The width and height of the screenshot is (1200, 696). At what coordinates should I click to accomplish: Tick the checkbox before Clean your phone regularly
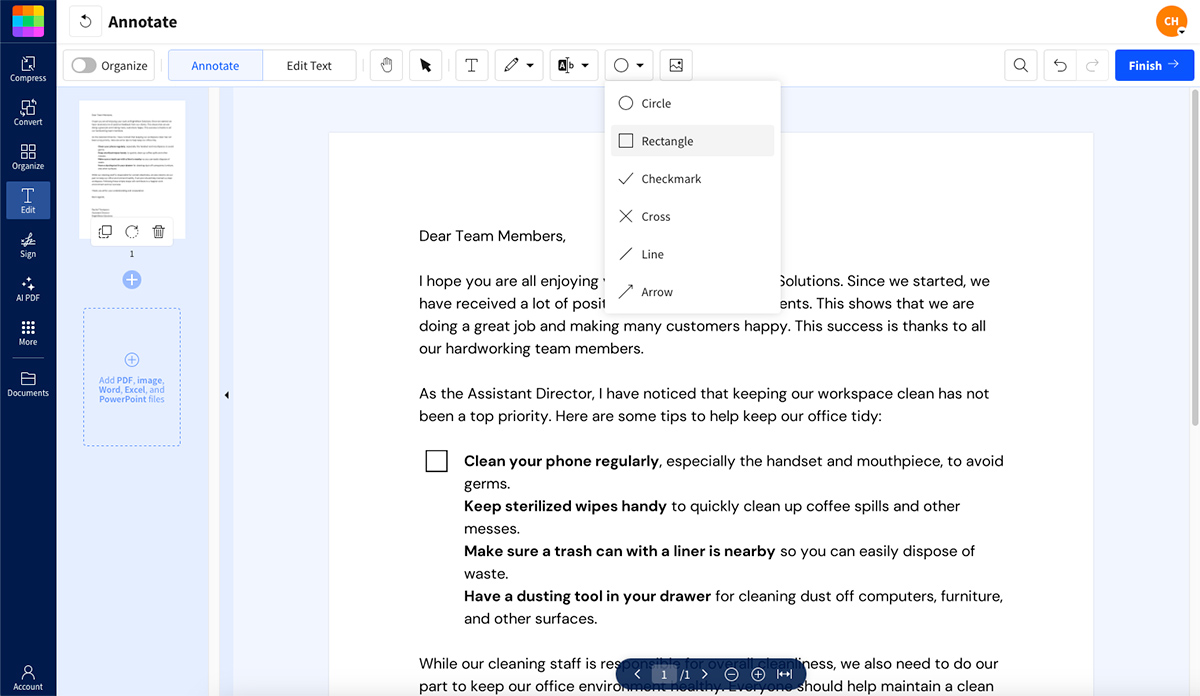(436, 460)
